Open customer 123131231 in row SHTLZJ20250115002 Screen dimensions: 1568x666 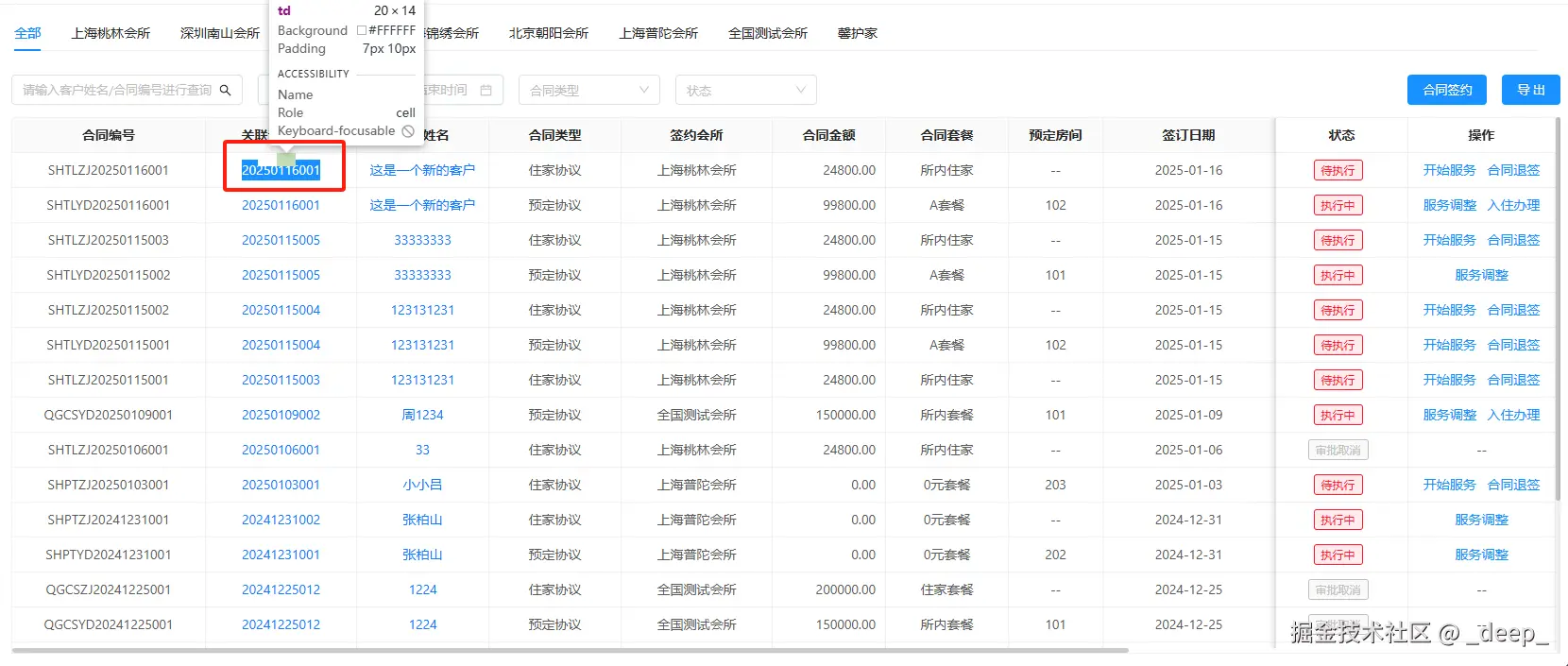[422, 310]
